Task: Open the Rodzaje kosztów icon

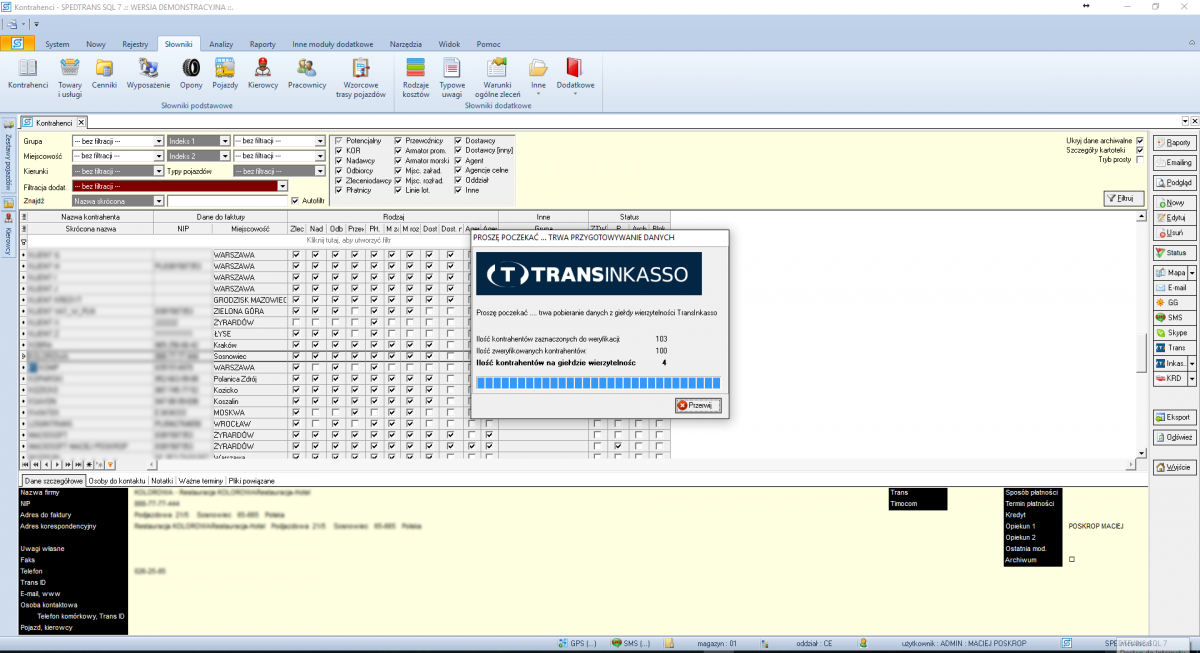Action: (x=416, y=77)
